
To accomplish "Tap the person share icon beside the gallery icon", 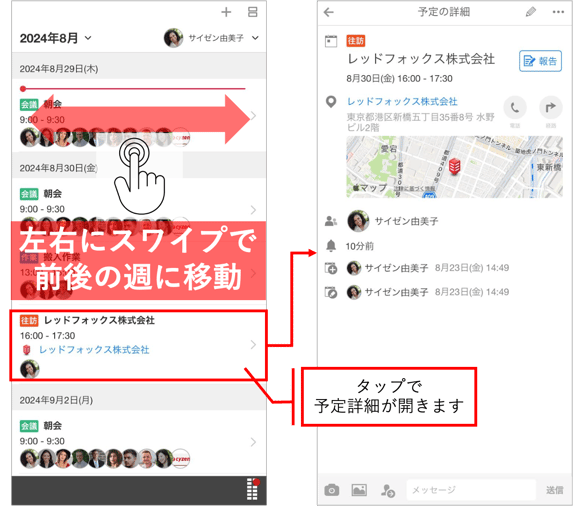I will pos(387,490).
